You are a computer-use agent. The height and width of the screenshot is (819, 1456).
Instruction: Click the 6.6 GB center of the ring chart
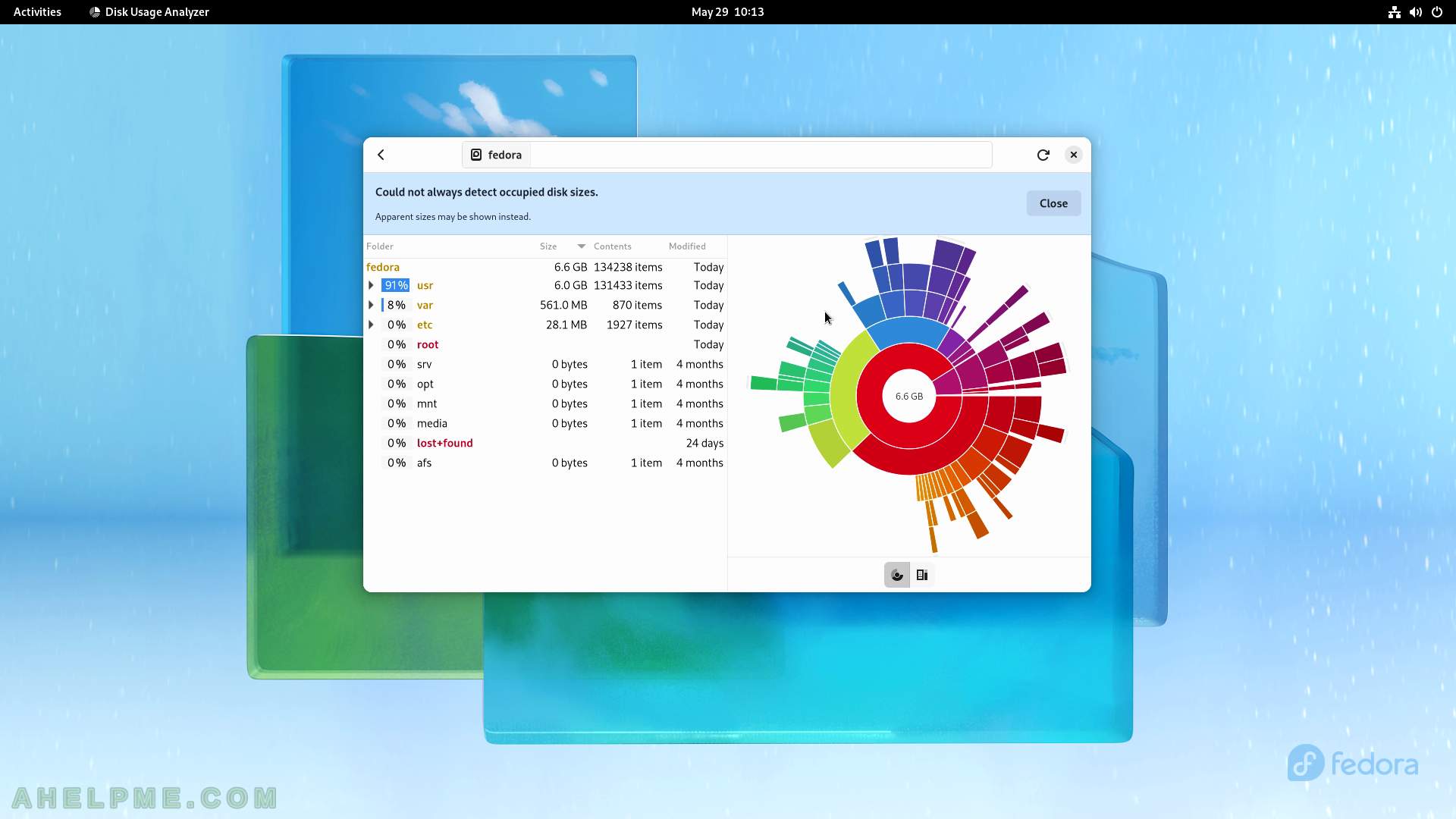click(x=909, y=396)
